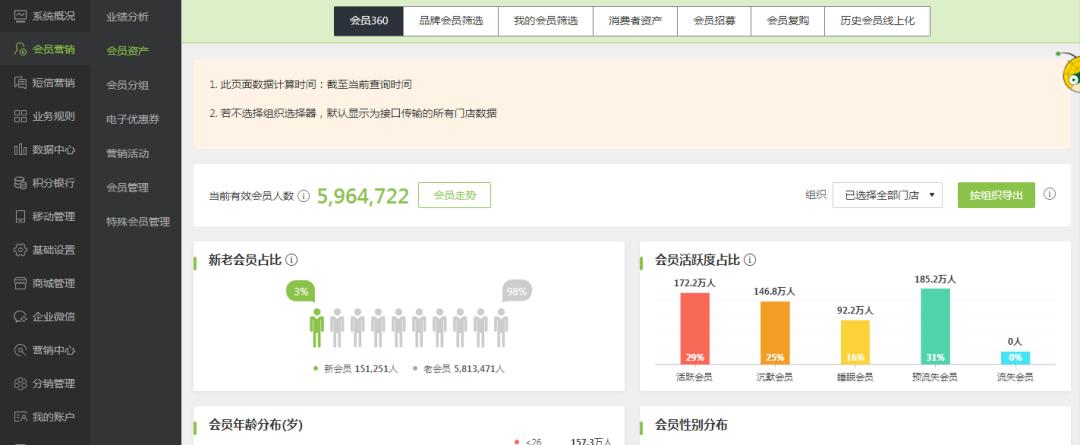
Task: Click the 92.2万人 bar value label
Action: click(855, 311)
